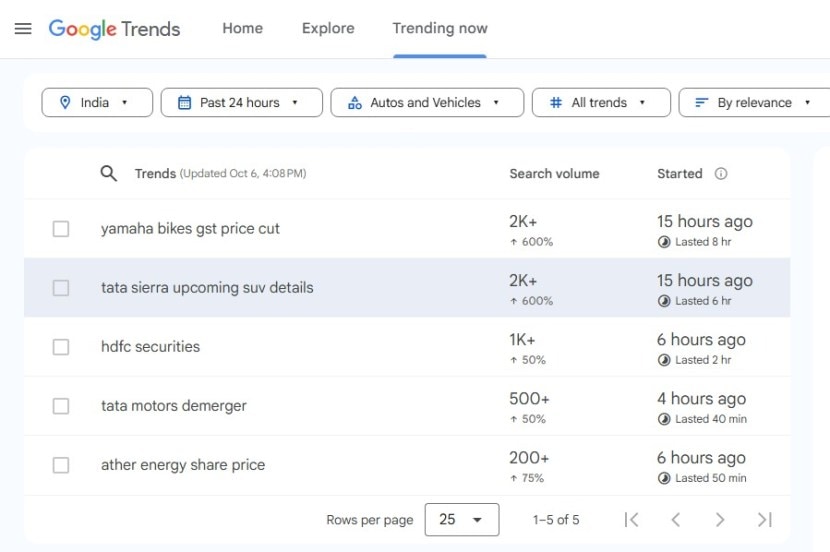Switch to the Explore tab
This screenshot has height=552, width=830.
click(328, 28)
